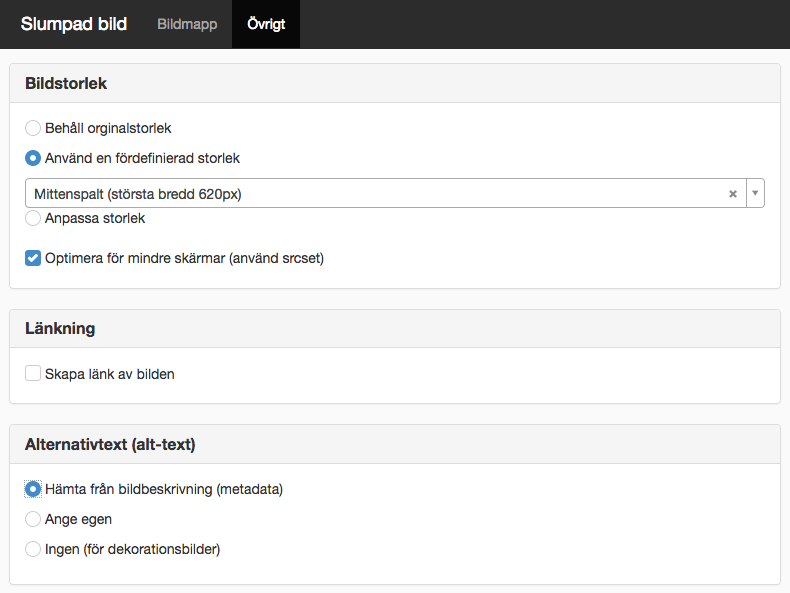
Task: Clear the Mittenspalt size selection
Action: pyautogui.click(x=733, y=193)
